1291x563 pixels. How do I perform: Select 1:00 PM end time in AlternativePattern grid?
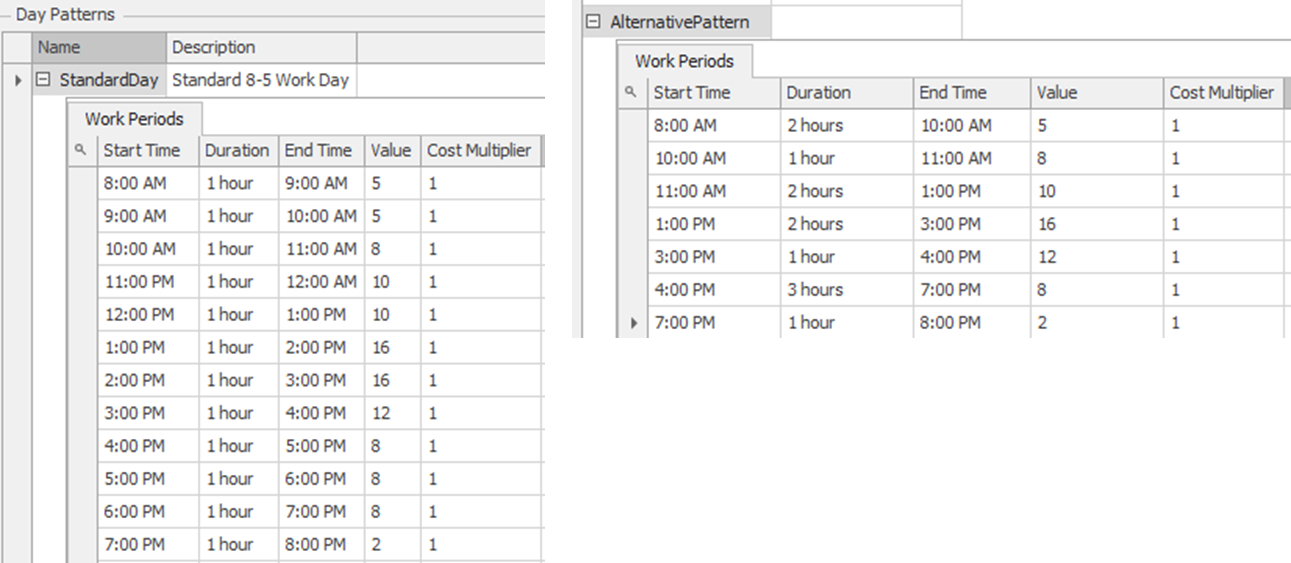pos(971,191)
